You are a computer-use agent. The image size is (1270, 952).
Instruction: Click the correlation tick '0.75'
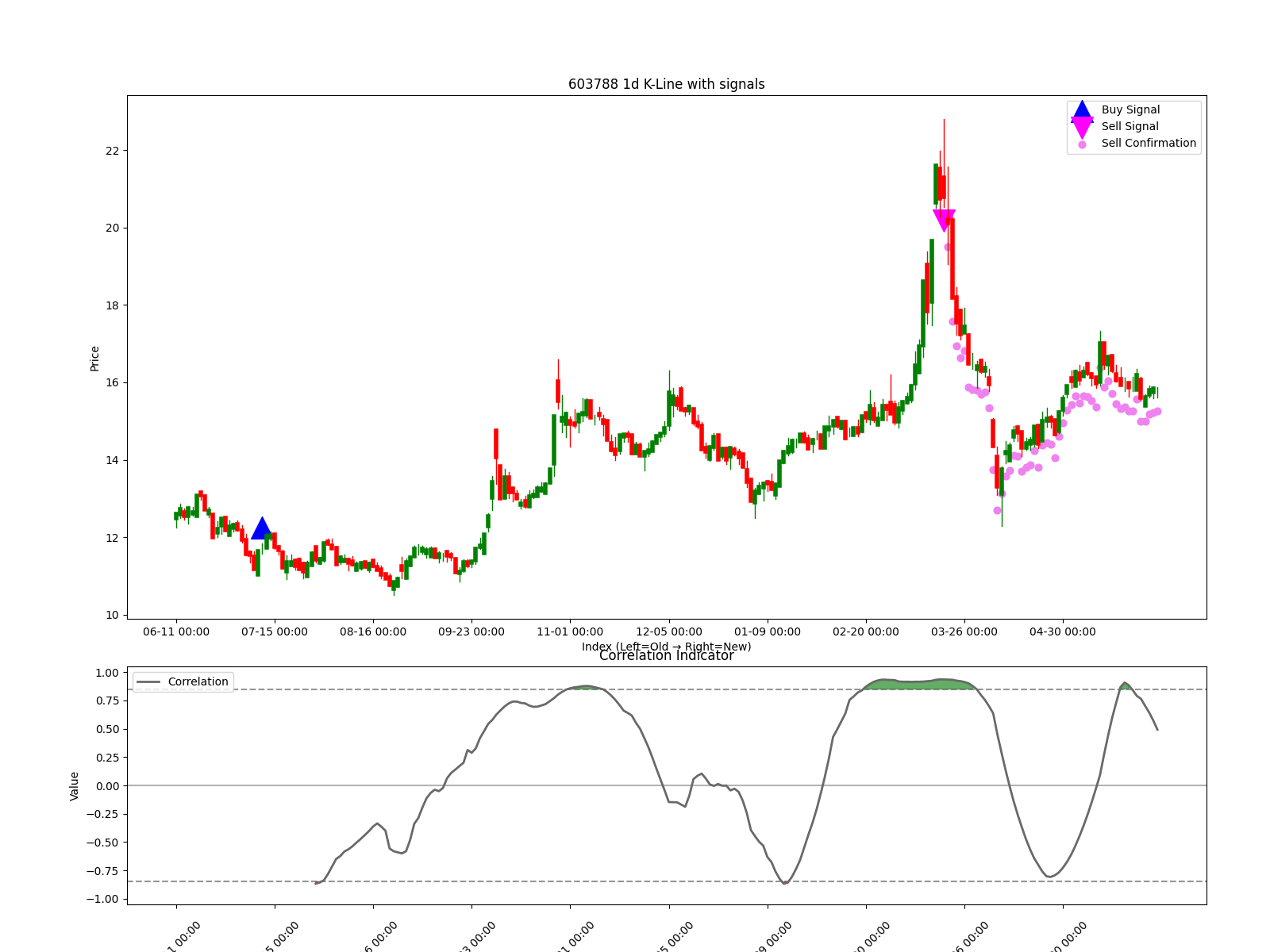107,701
